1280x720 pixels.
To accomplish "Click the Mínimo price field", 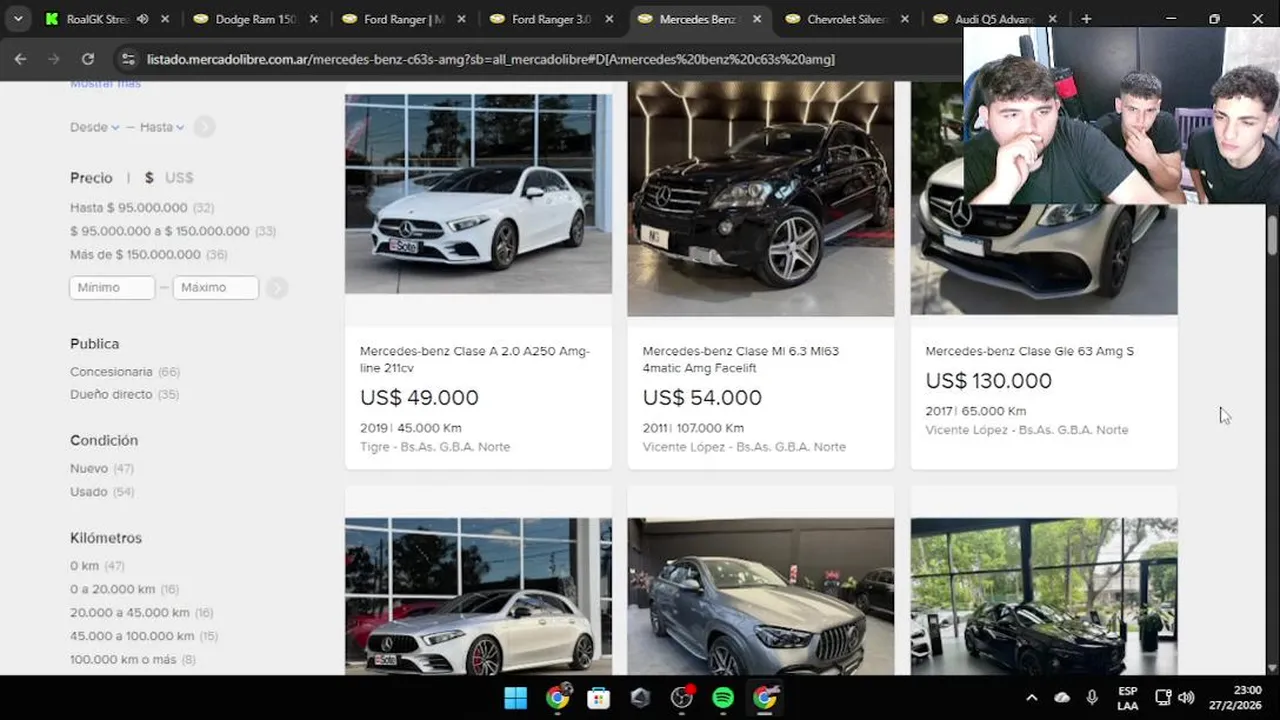I will 112,288.
